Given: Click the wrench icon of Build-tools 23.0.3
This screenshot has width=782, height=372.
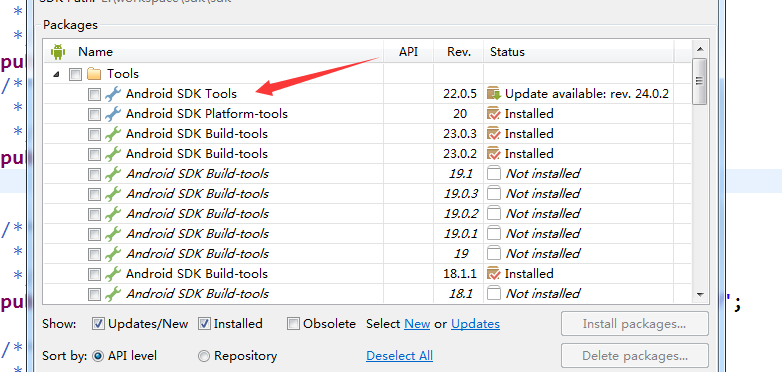Looking at the screenshot, I should tap(113, 134).
